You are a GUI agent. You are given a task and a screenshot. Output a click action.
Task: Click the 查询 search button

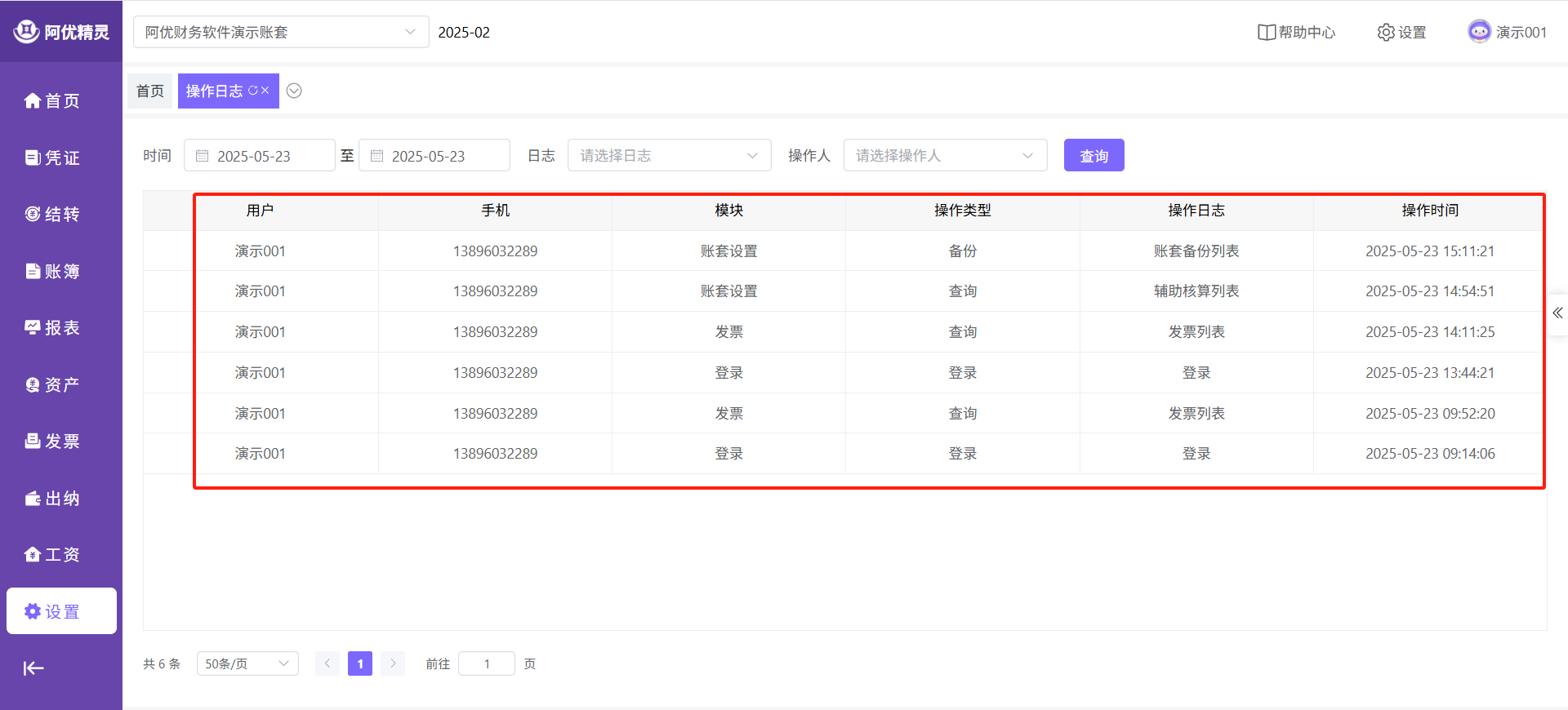click(x=1094, y=155)
